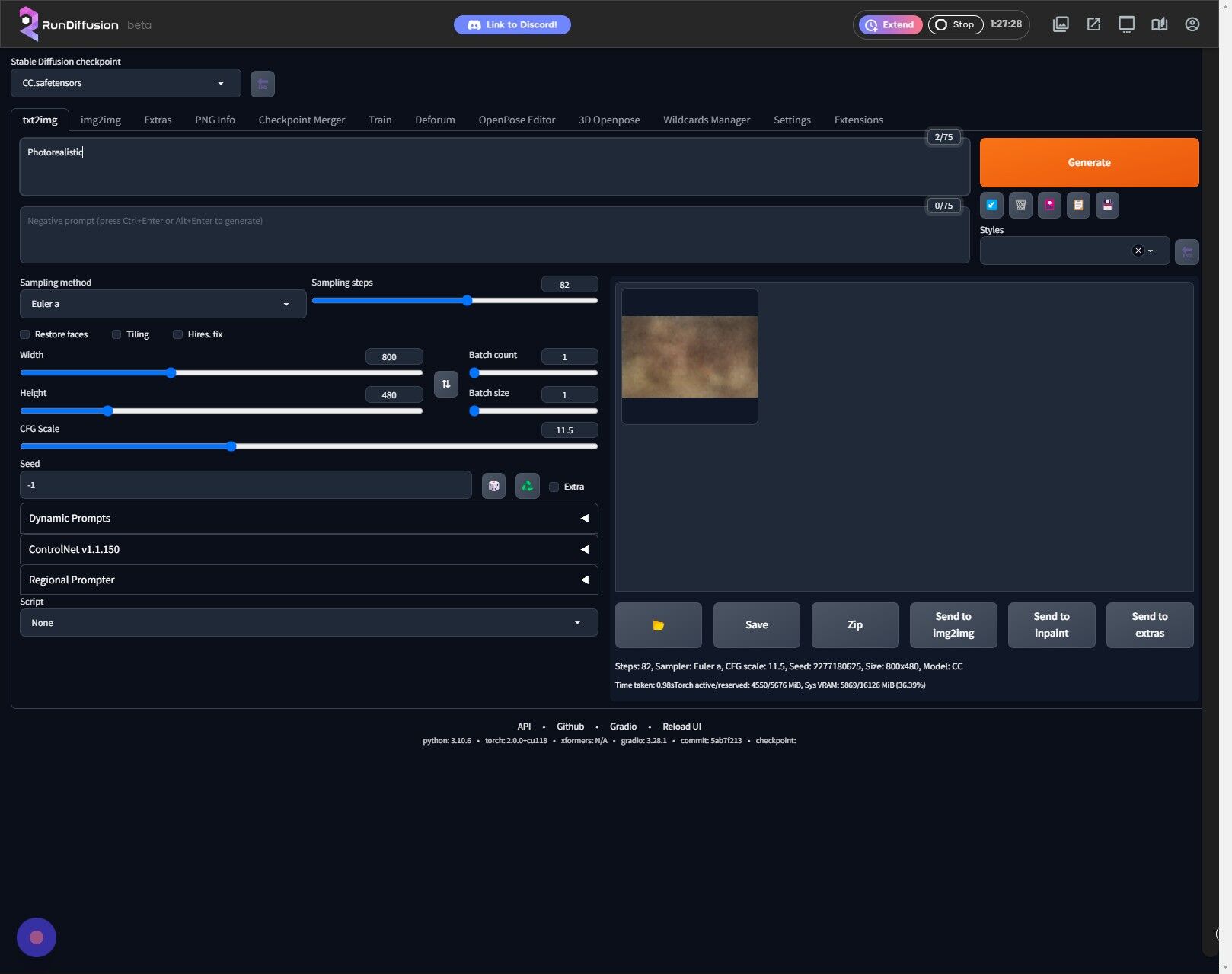Expand the Dynamic Prompts section
The height and width of the screenshot is (974, 1232).
coord(308,518)
